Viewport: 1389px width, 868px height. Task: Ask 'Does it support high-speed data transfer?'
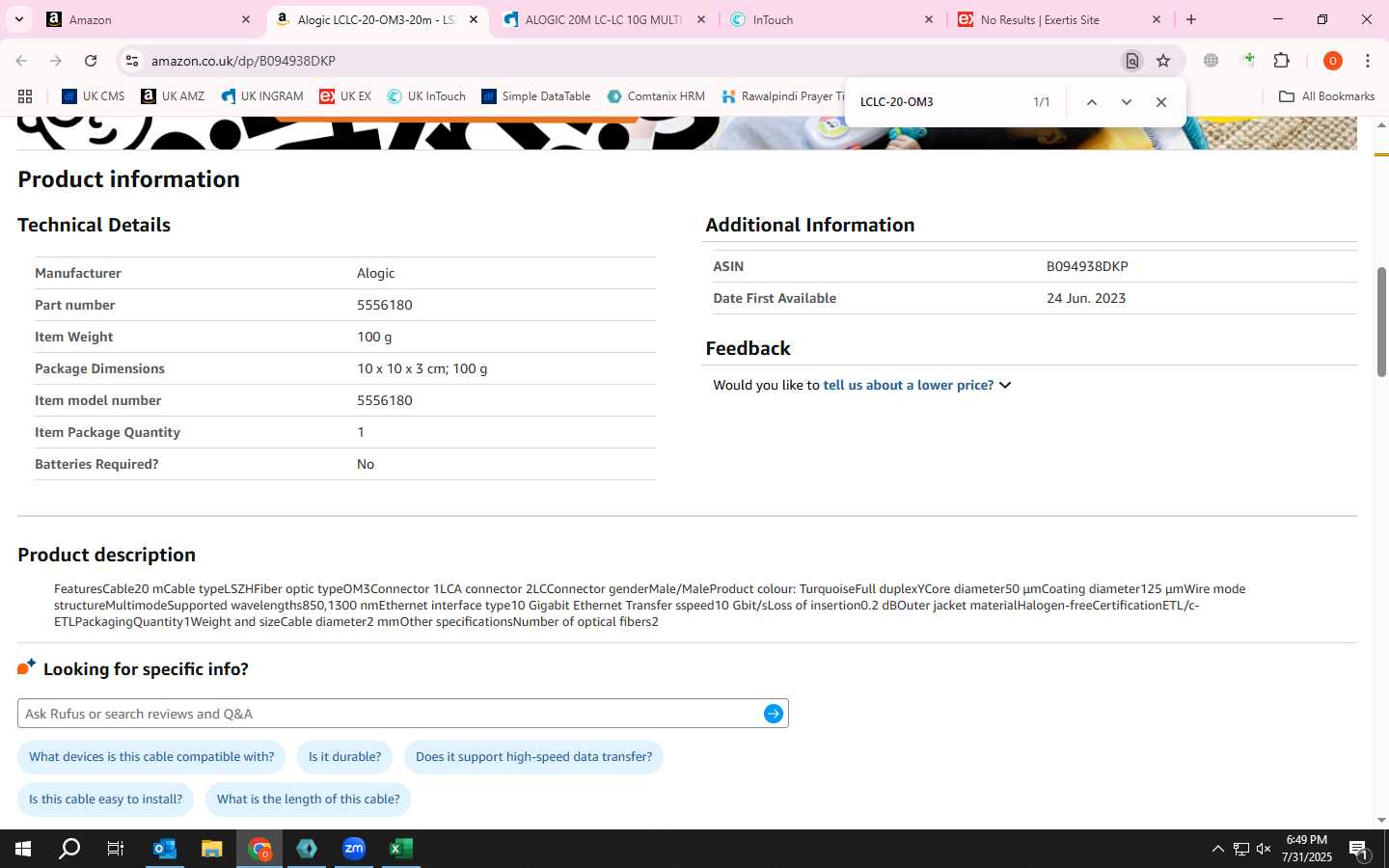point(533,757)
